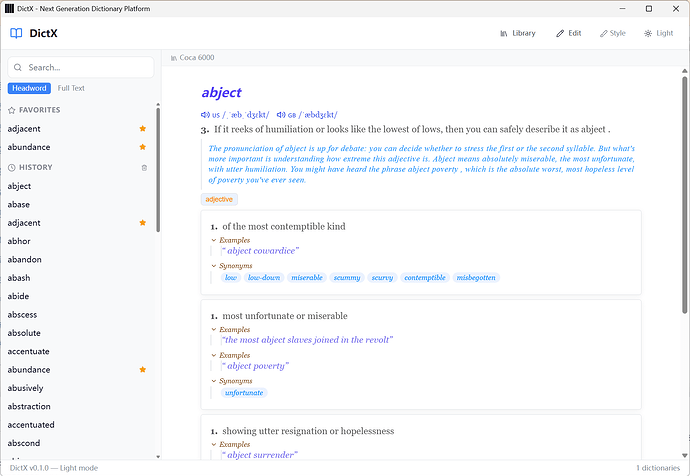Click the adjective part-of-speech tag

219,199
